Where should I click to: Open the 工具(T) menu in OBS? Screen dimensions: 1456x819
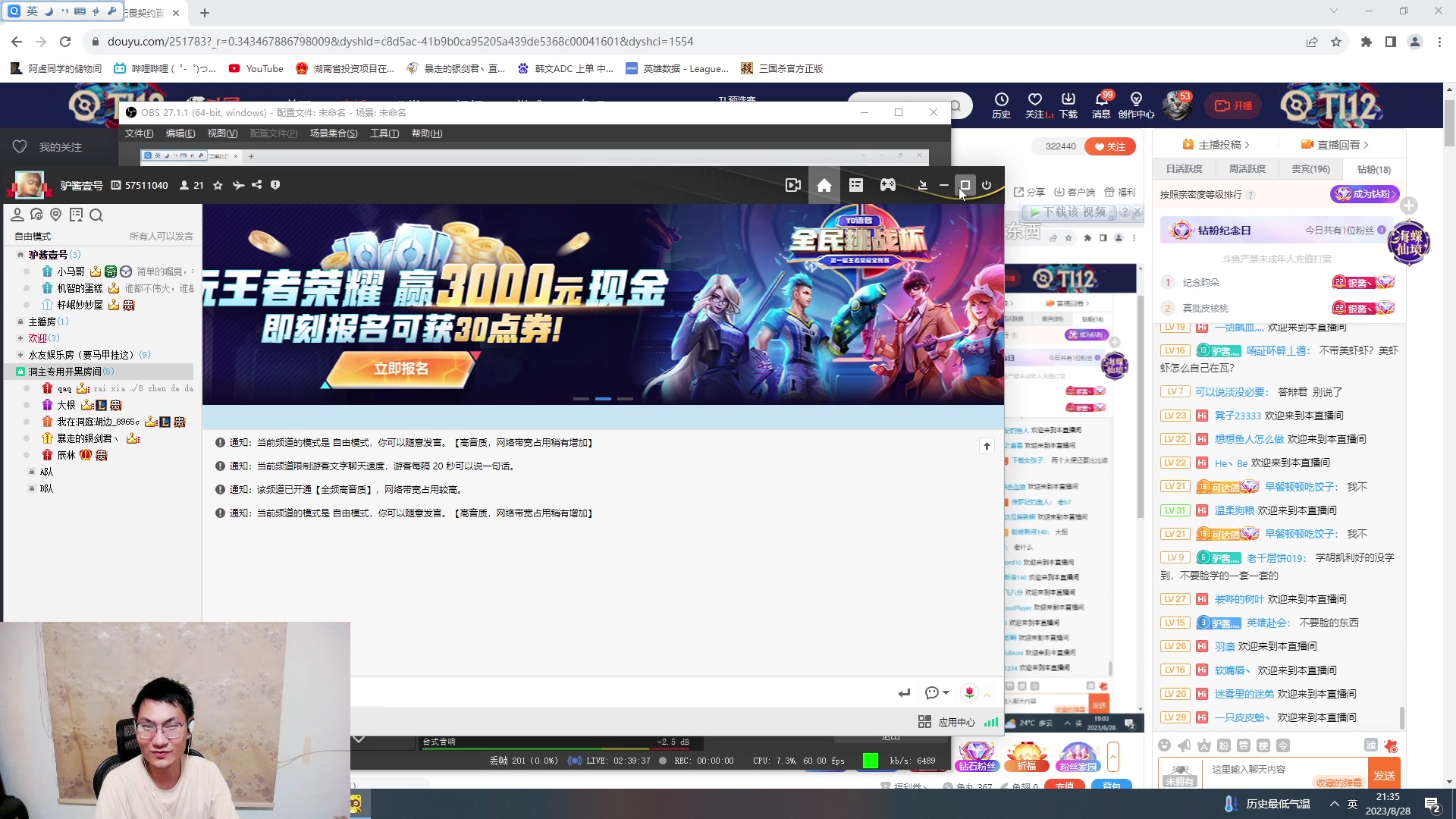(x=384, y=133)
